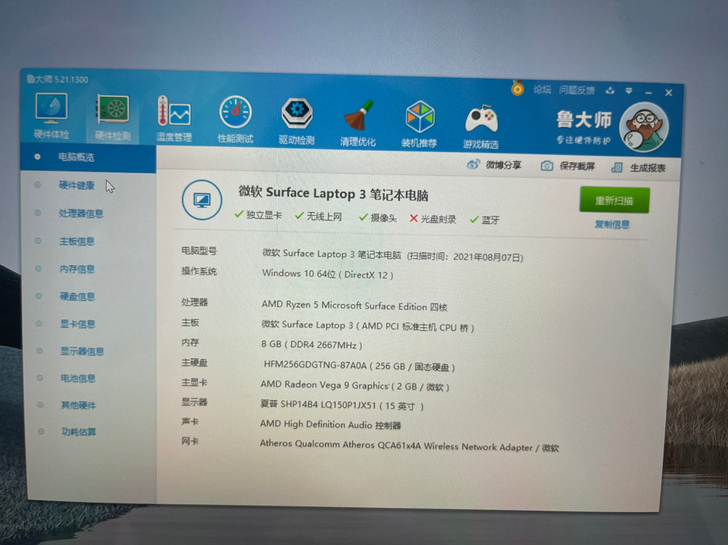This screenshot has height=545, width=728.
Task: Open 论坛 forum link
Action: pyautogui.click(x=542, y=89)
